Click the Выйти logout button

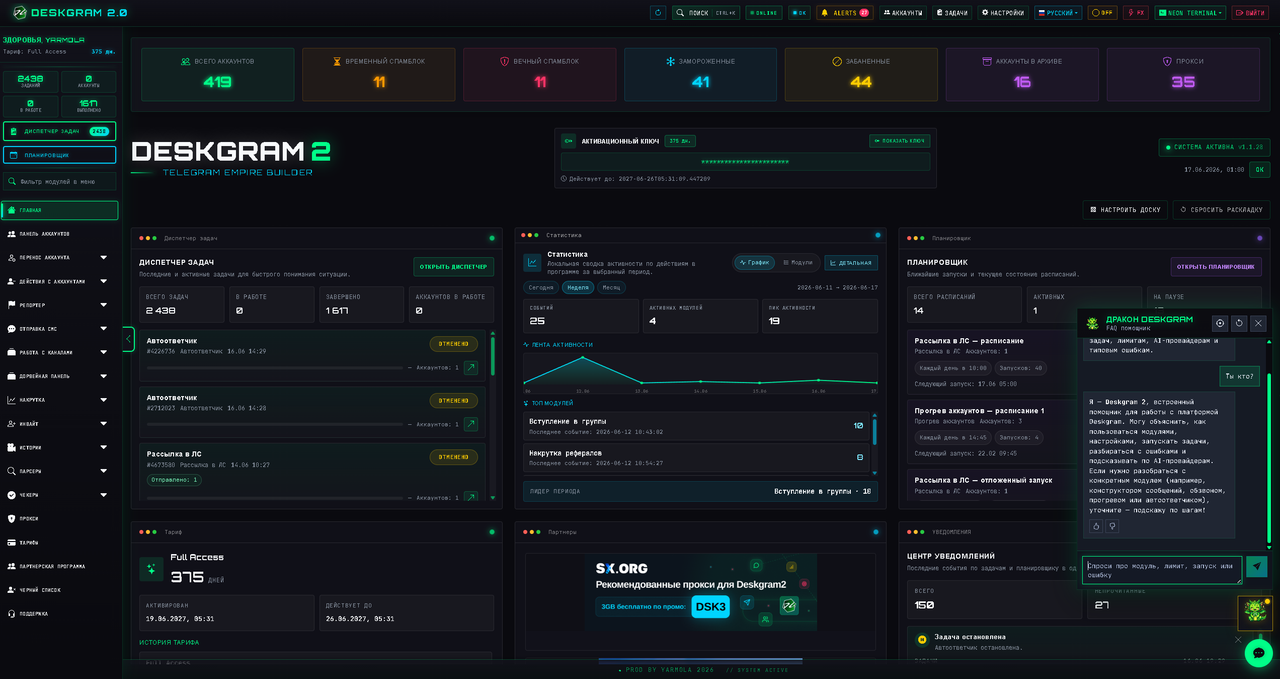[1250, 13]
